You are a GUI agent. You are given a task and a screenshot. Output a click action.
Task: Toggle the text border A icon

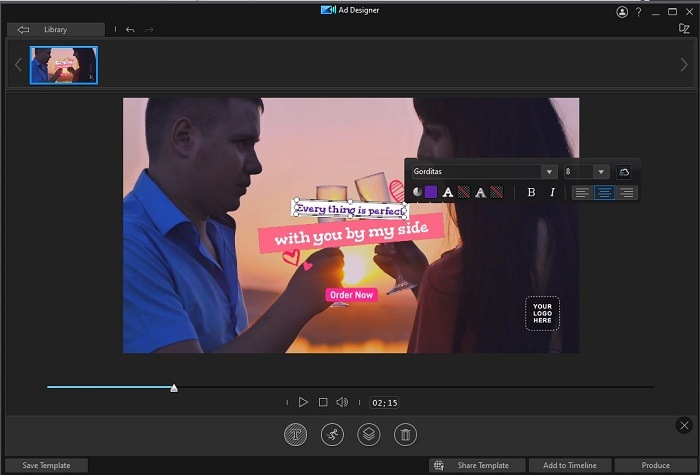448,192
